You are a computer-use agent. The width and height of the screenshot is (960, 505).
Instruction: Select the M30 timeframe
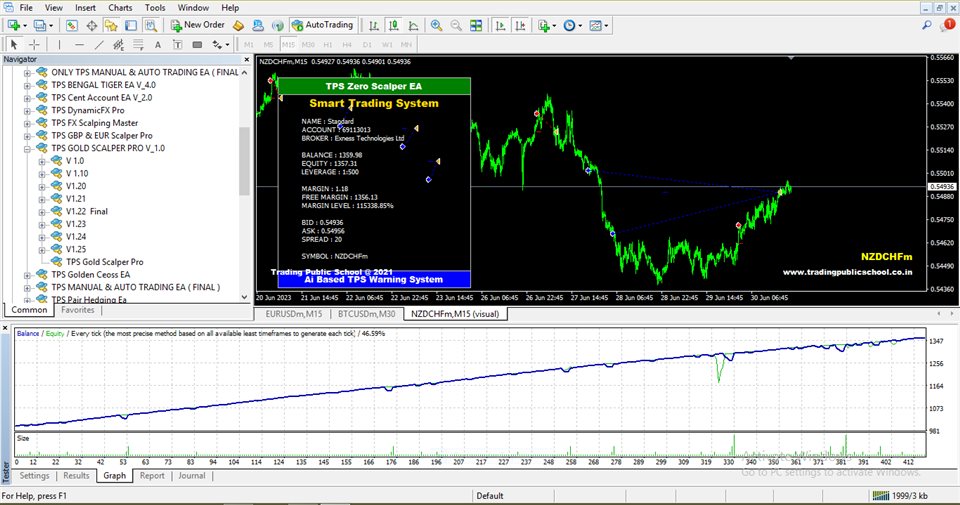(308, 45)
